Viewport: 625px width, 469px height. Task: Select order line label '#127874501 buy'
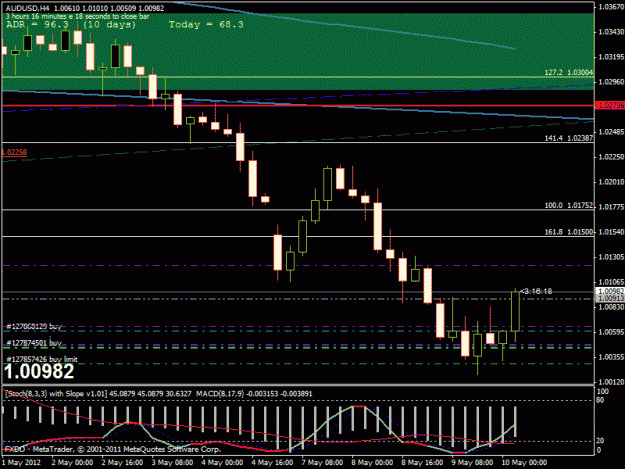[x=34, y=343]
